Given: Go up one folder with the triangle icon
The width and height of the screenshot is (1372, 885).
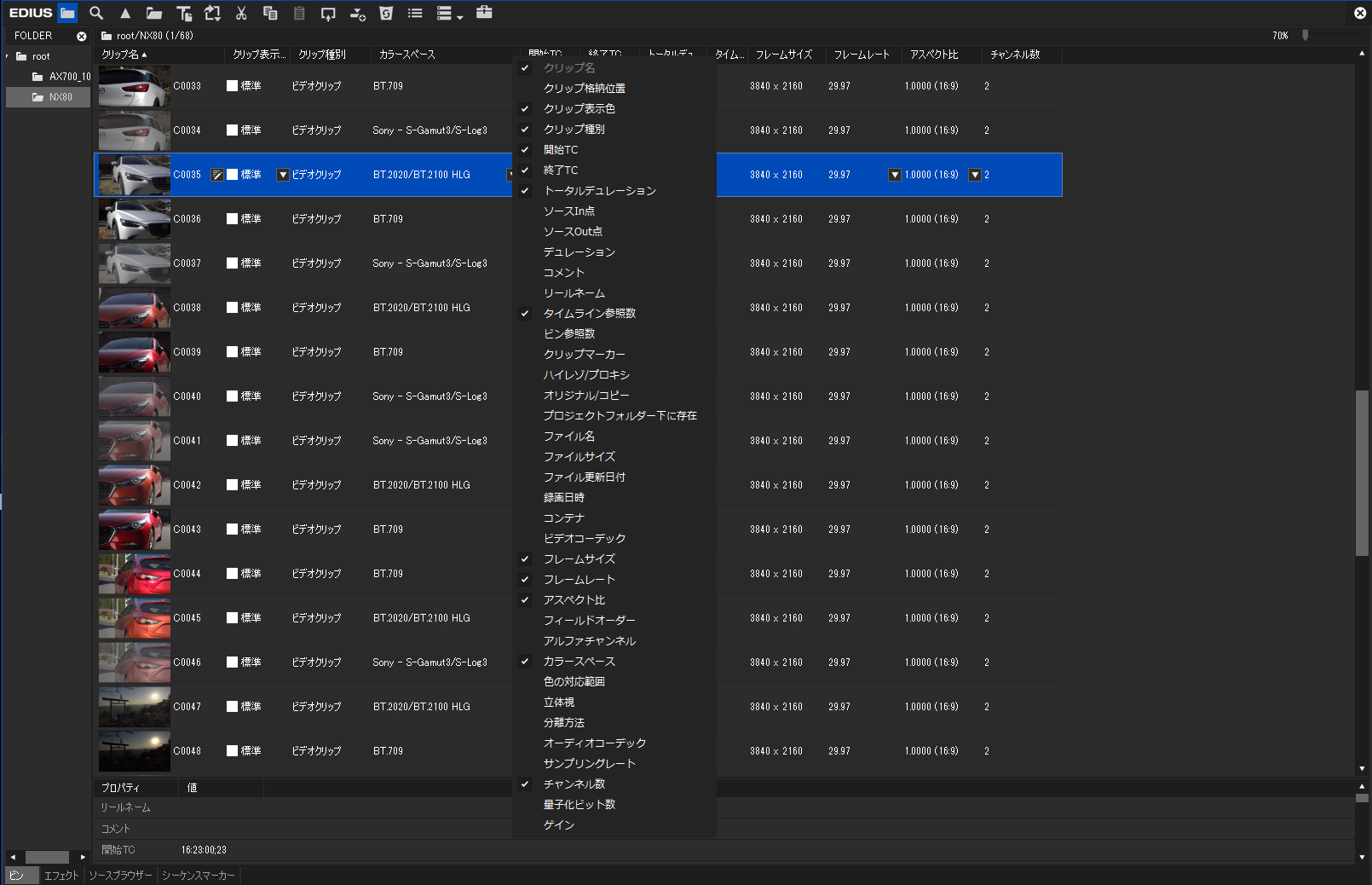Looking at the screenshot, I should pyautogui.click(x=125, y=13).
